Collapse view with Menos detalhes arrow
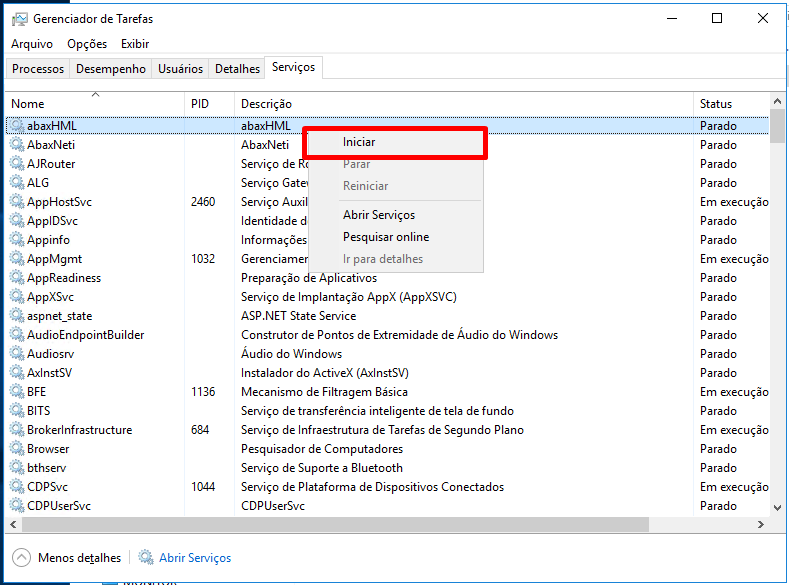 coord(21,558)
